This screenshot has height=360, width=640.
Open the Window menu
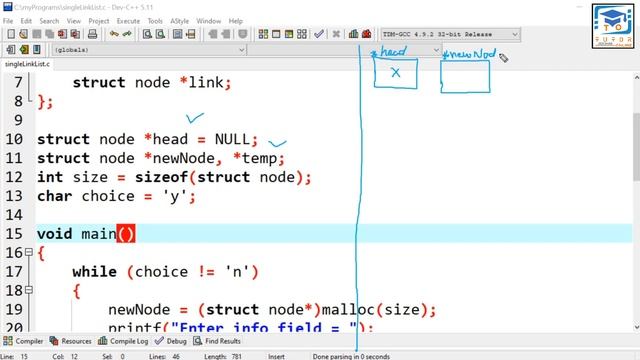coord(209,21)
